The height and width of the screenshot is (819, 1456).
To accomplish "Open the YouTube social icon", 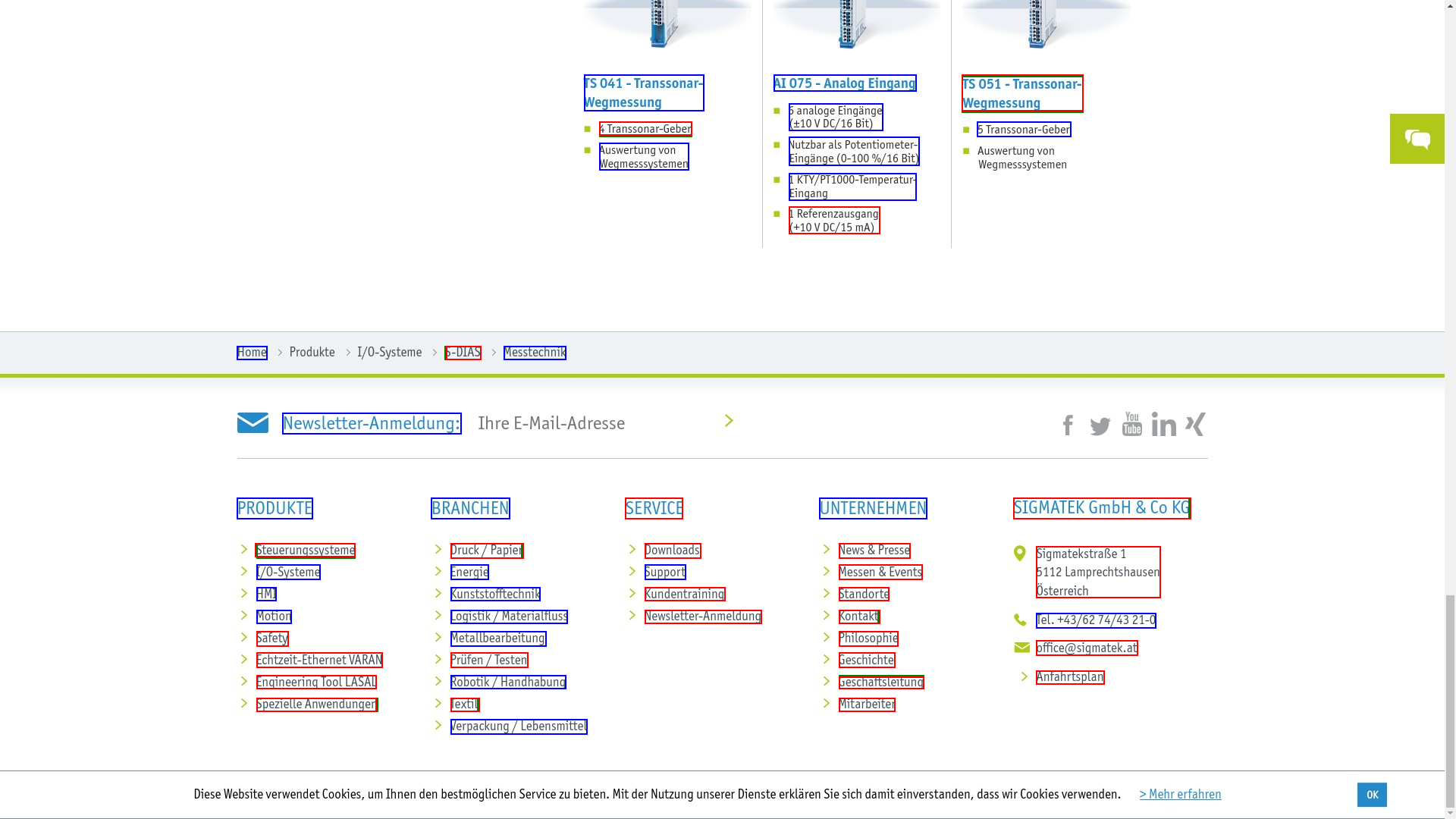I will pyautogui.click(x=1131, y=425).
